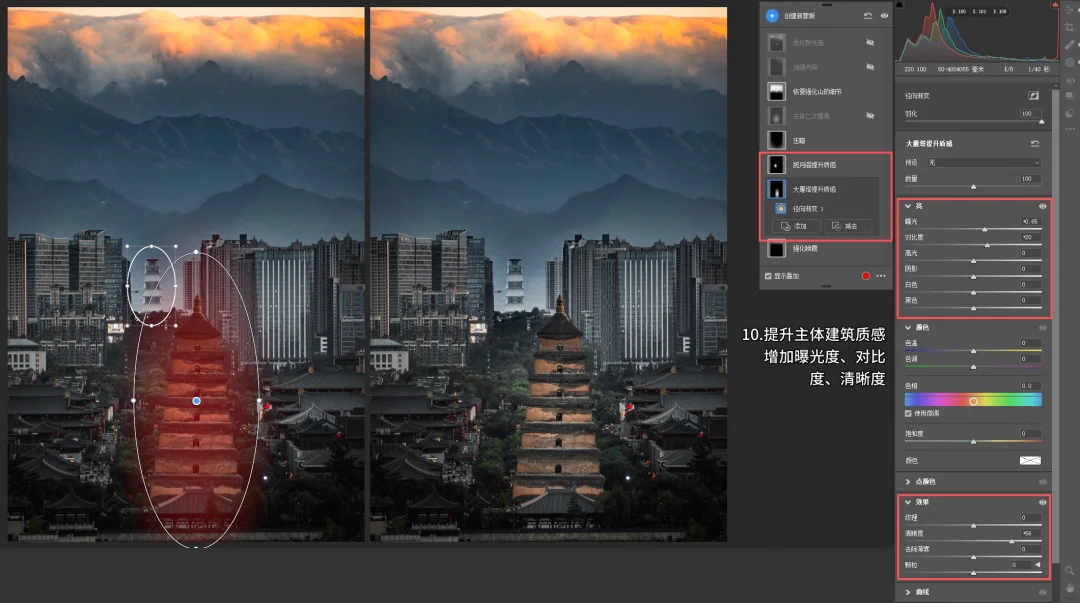This screenshot has width=1080, height=603.
Task: Click the 白色 whites slider handle
Action: tap(973, 293)
